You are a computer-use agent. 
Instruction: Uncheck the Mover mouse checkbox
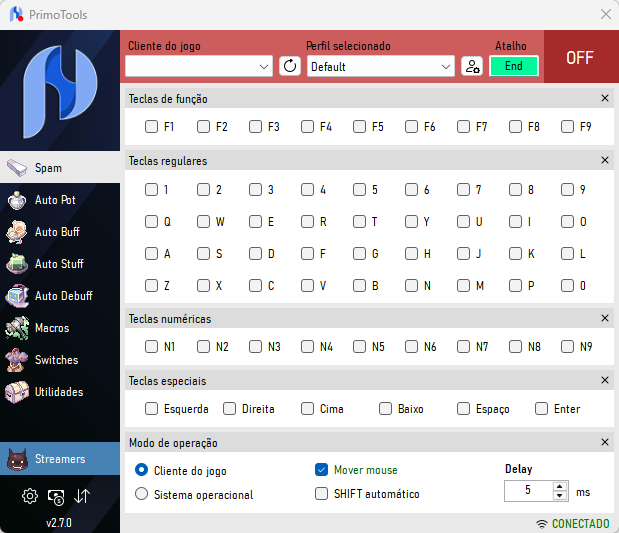click(x=321, y=470)
